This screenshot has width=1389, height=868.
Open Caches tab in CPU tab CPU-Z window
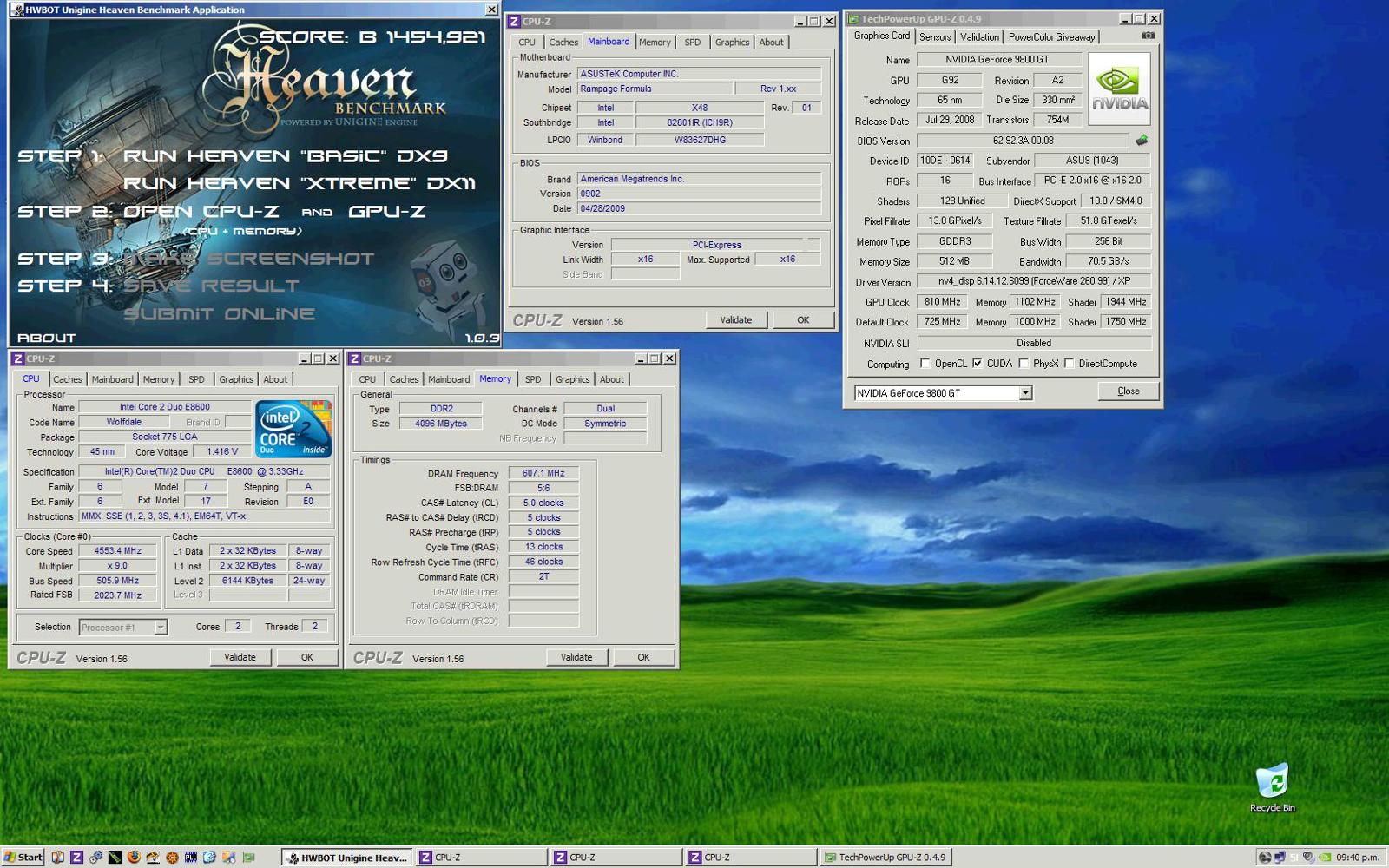click(x=68, y=379)
